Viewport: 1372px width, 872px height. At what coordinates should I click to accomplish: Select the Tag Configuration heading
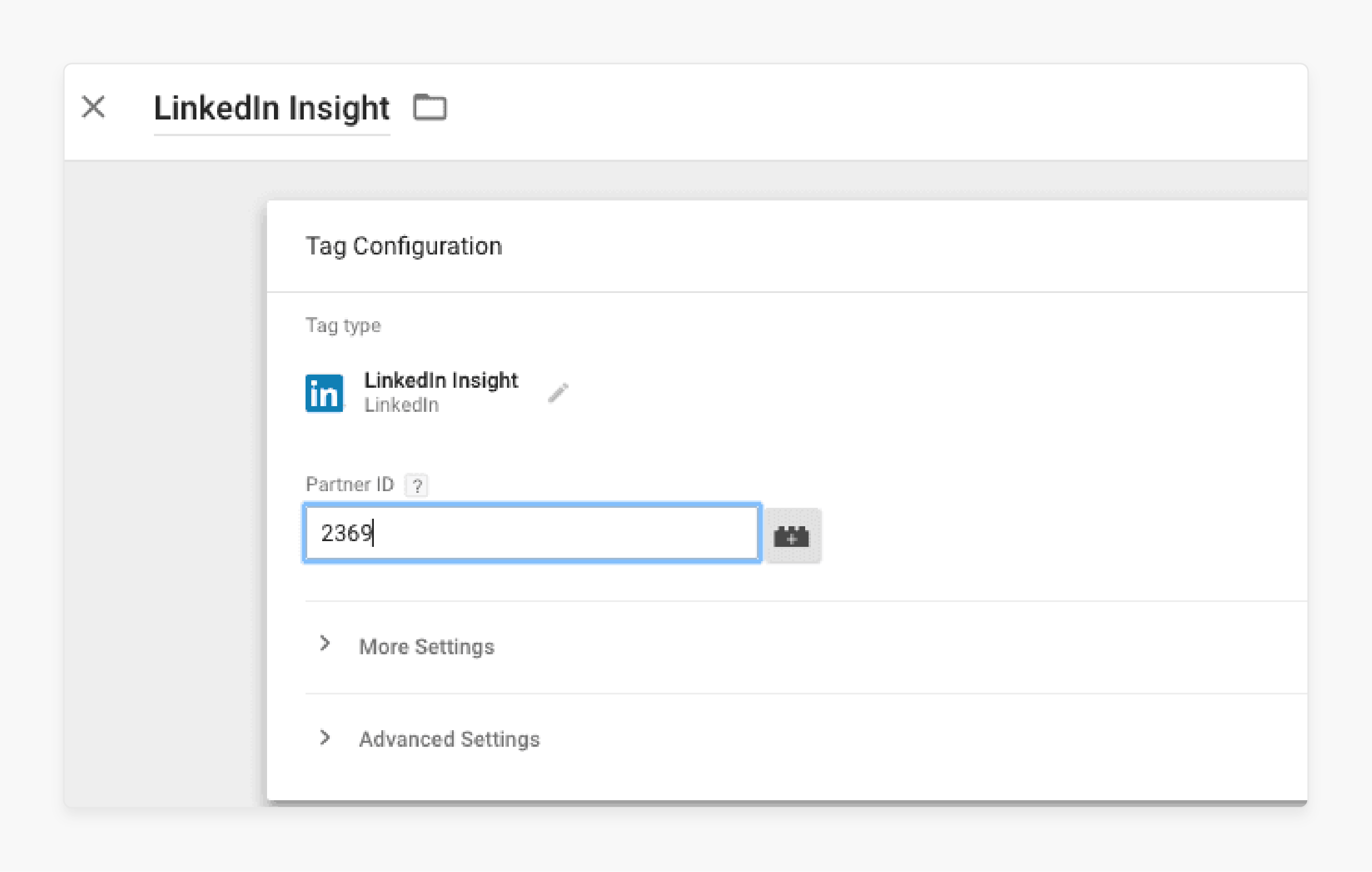click(404, 246)
